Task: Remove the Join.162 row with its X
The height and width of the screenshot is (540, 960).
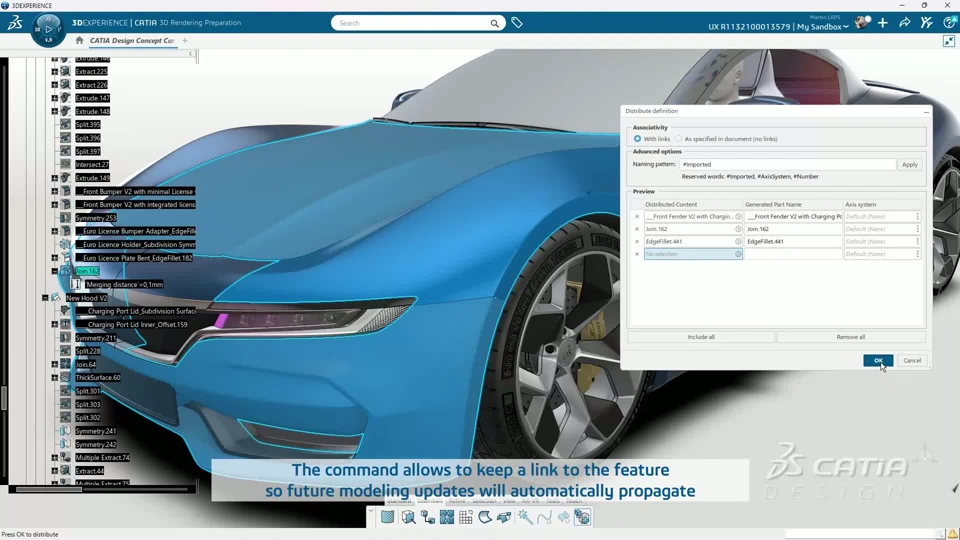Action: coord(637,229)
